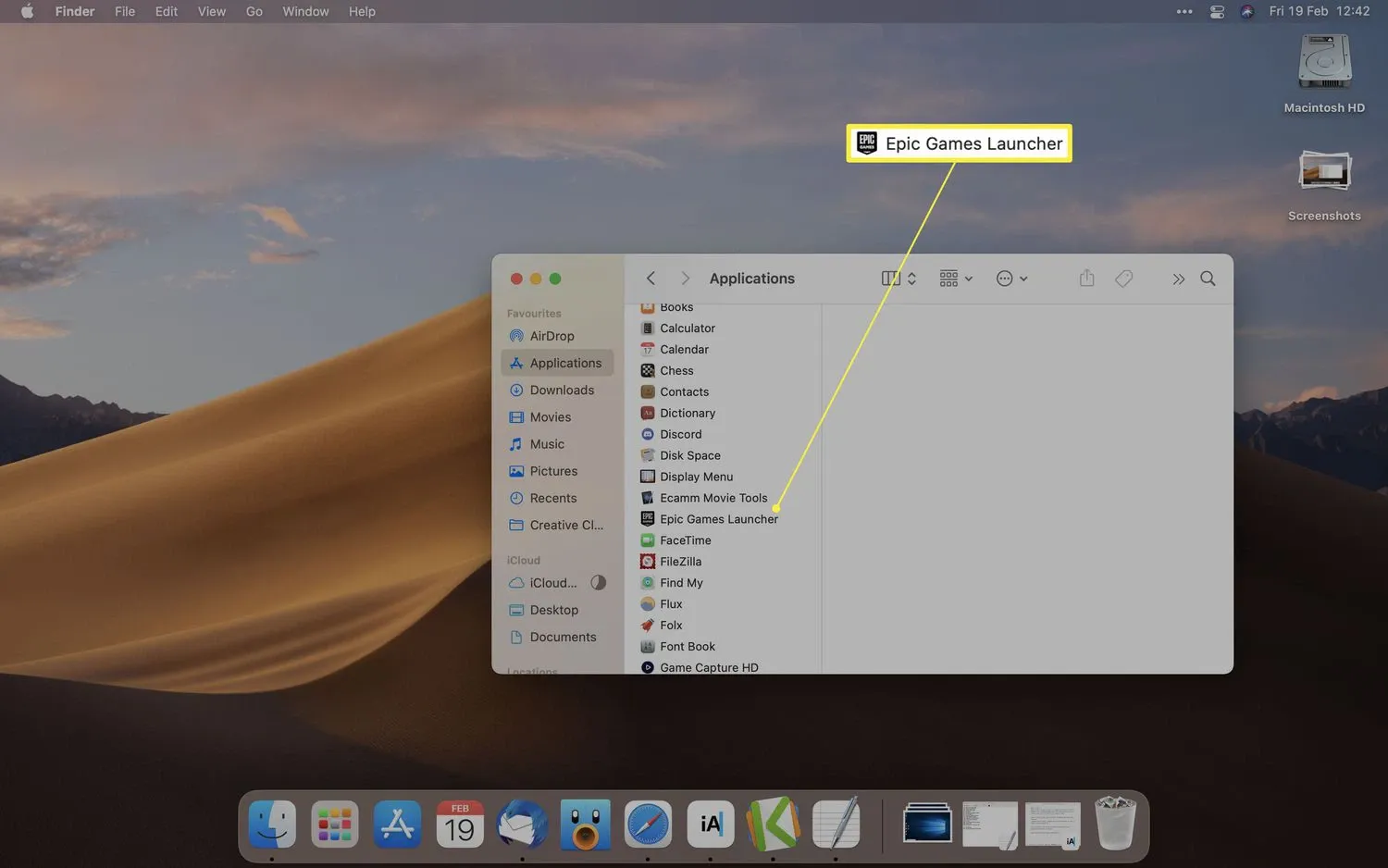The height and width of the screenshot is (868, 1388).
Task: Select the Macintosh HD desktop icon
Action: point(1324,74)
